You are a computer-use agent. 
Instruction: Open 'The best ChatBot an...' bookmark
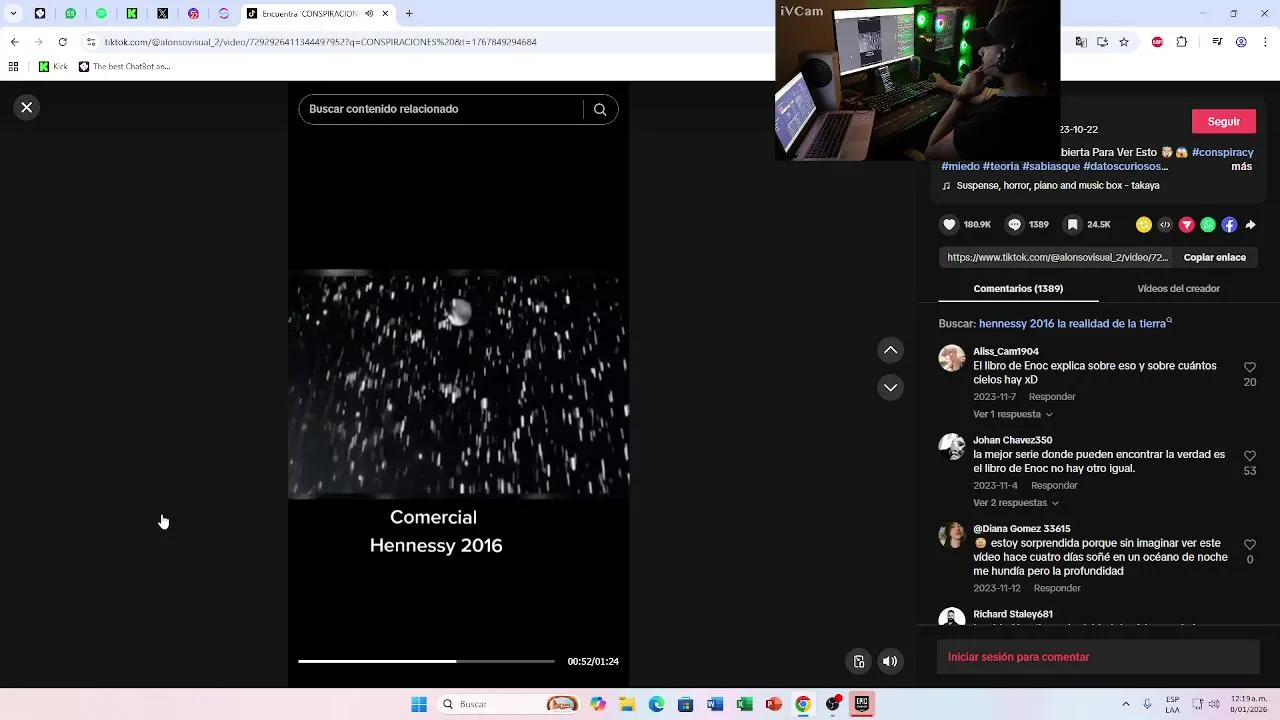(124, 67)
